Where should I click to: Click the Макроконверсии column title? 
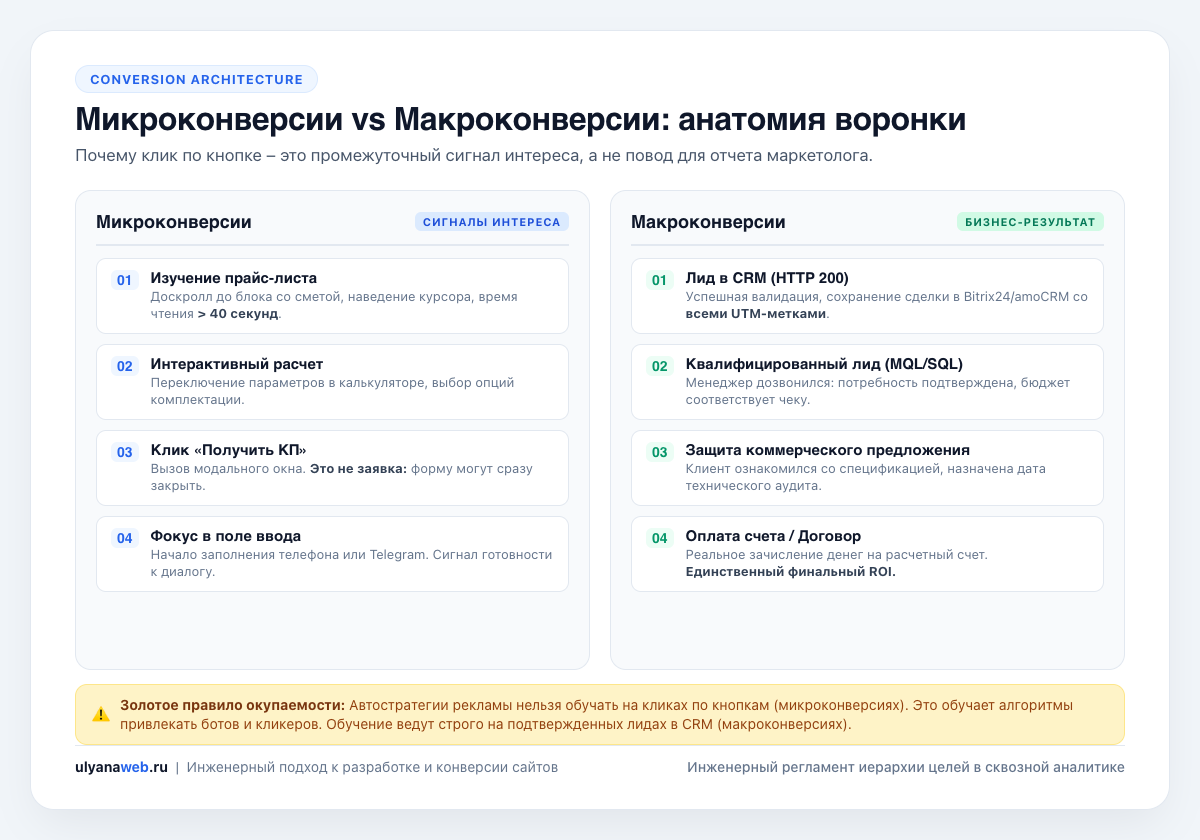pyautogui.click(x=708, y=222)
